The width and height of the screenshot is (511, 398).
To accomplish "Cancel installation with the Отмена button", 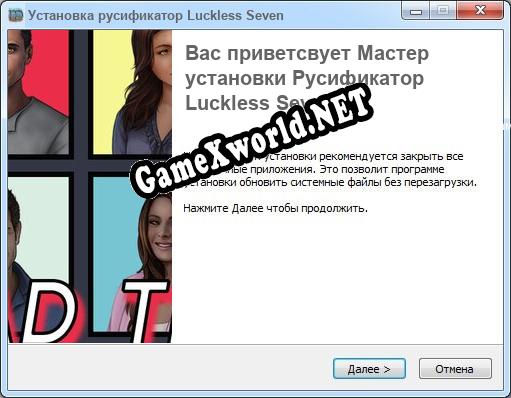I will [455, 369].
